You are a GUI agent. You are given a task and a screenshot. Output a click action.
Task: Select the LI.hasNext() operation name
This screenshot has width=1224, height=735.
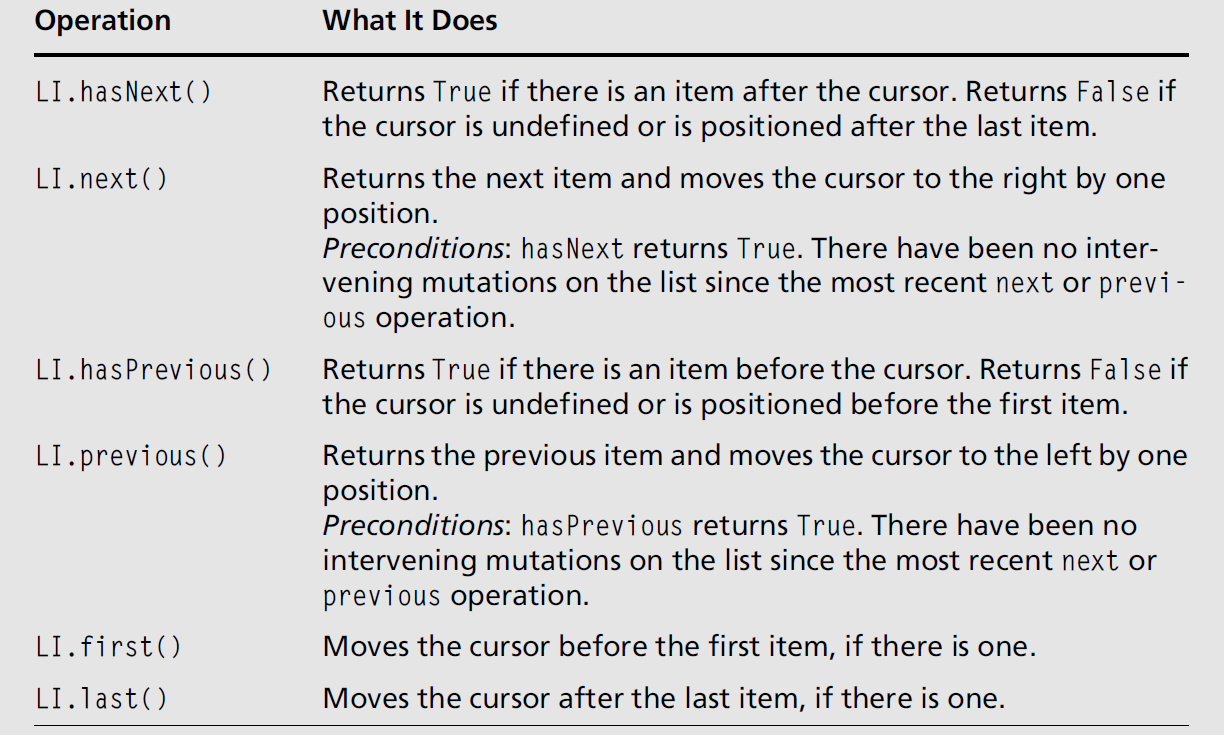(124, 93)
